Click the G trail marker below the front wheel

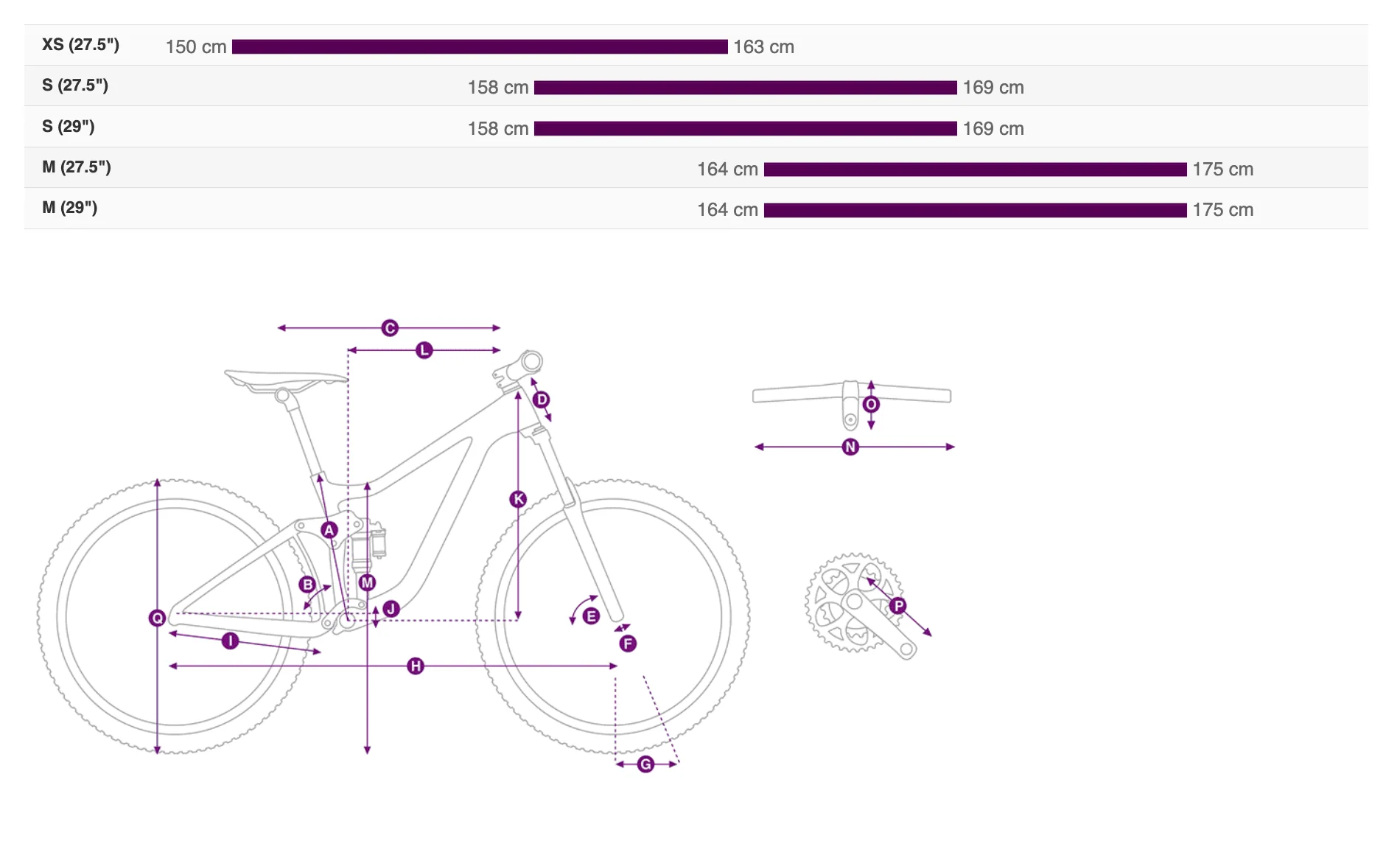(645, 764)
